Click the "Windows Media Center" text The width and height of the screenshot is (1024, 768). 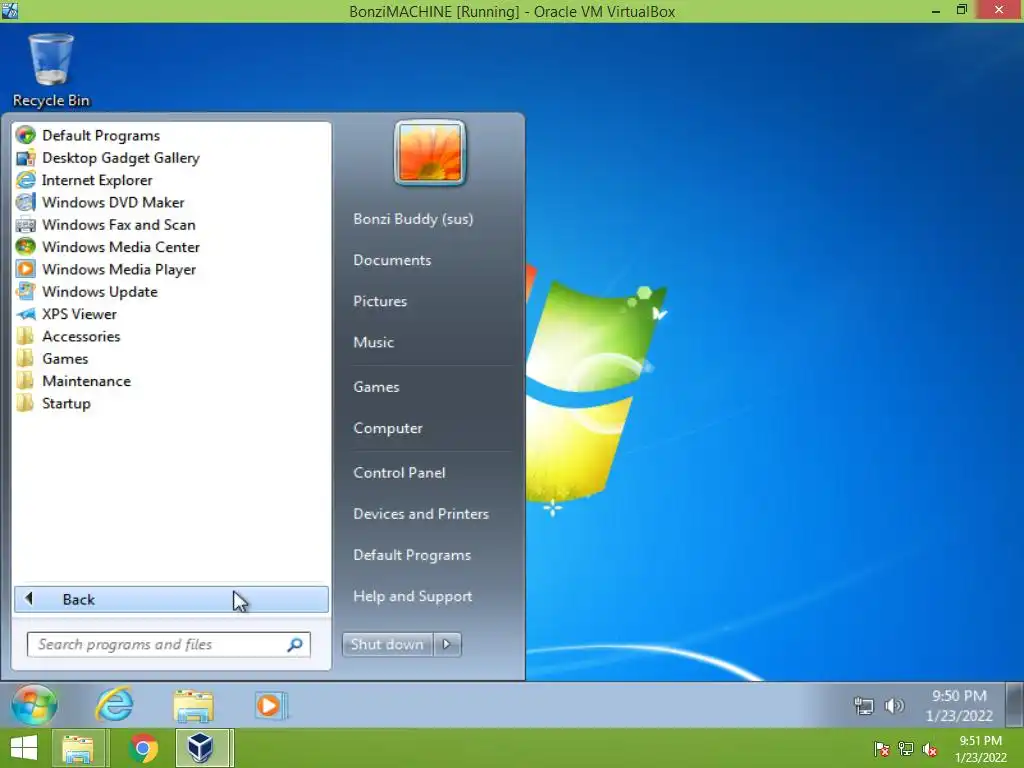click(x=121, y=247)
